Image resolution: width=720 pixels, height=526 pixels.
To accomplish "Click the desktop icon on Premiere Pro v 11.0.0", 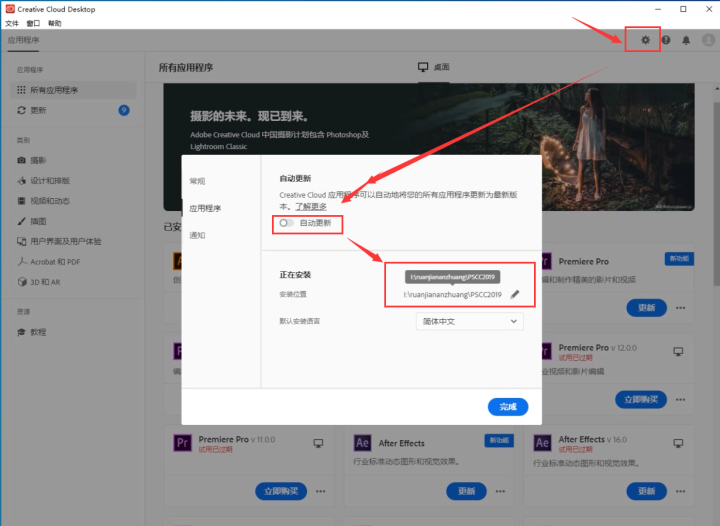I will pyautogui.click(x=318, y=443).
